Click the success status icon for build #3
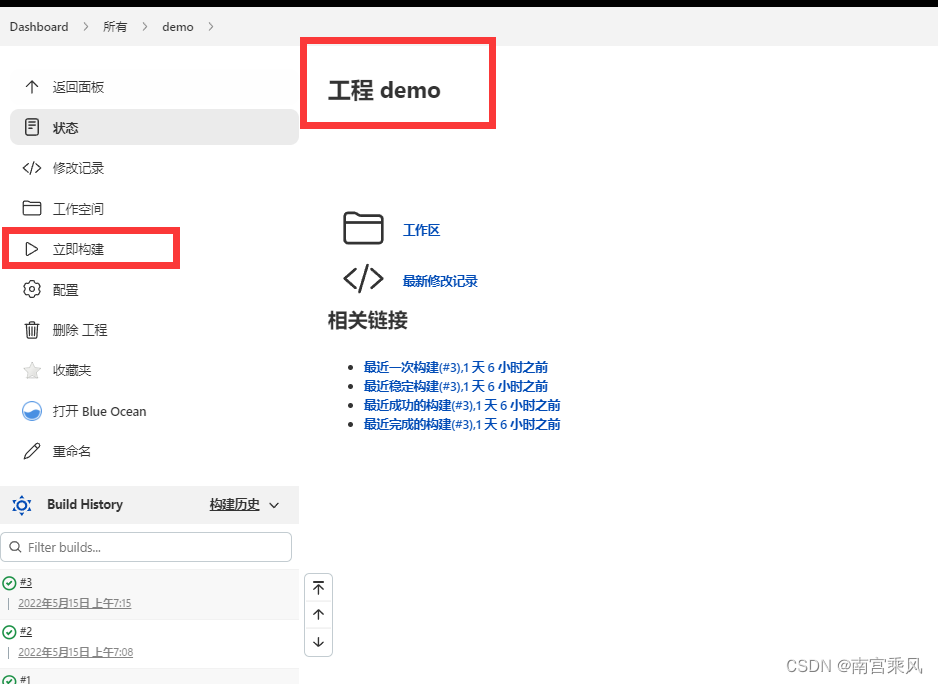Viewport: 938px width, 684px height. pyautogui.click(x=9, y=583)
